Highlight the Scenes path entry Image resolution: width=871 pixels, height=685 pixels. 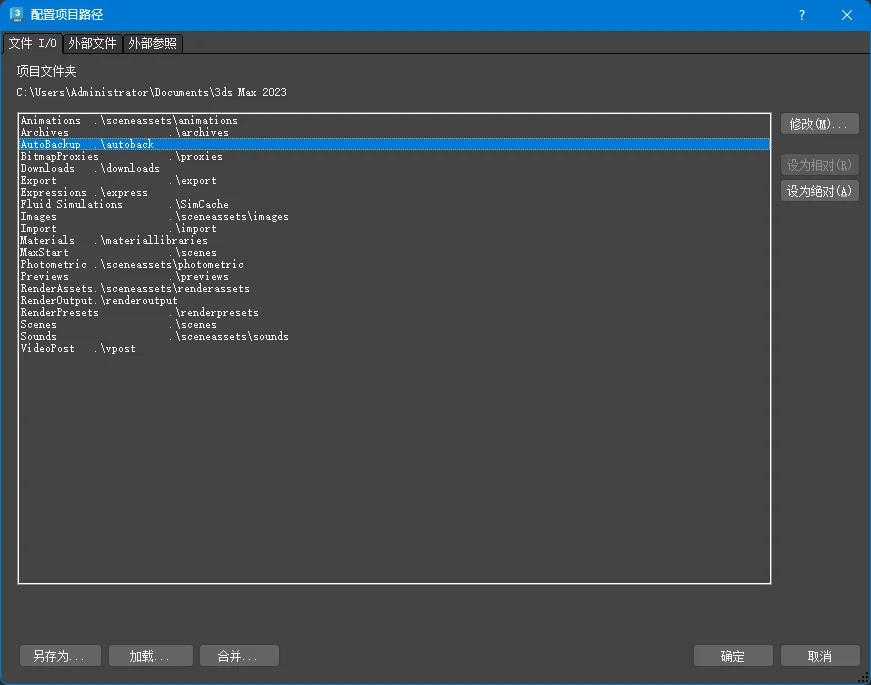pyautogui.click(x=118, y=325)
